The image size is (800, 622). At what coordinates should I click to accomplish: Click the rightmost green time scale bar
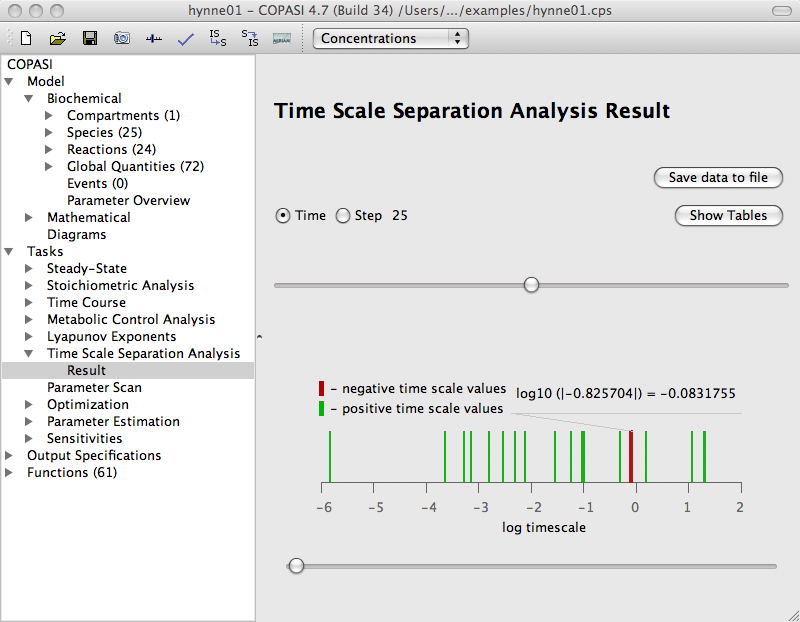pyautogui.click(x=705, y=457)
